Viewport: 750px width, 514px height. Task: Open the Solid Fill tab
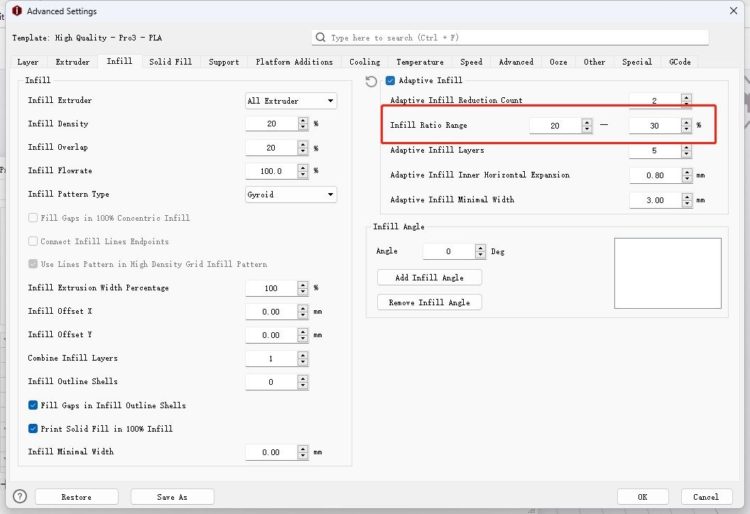point(170,62)
